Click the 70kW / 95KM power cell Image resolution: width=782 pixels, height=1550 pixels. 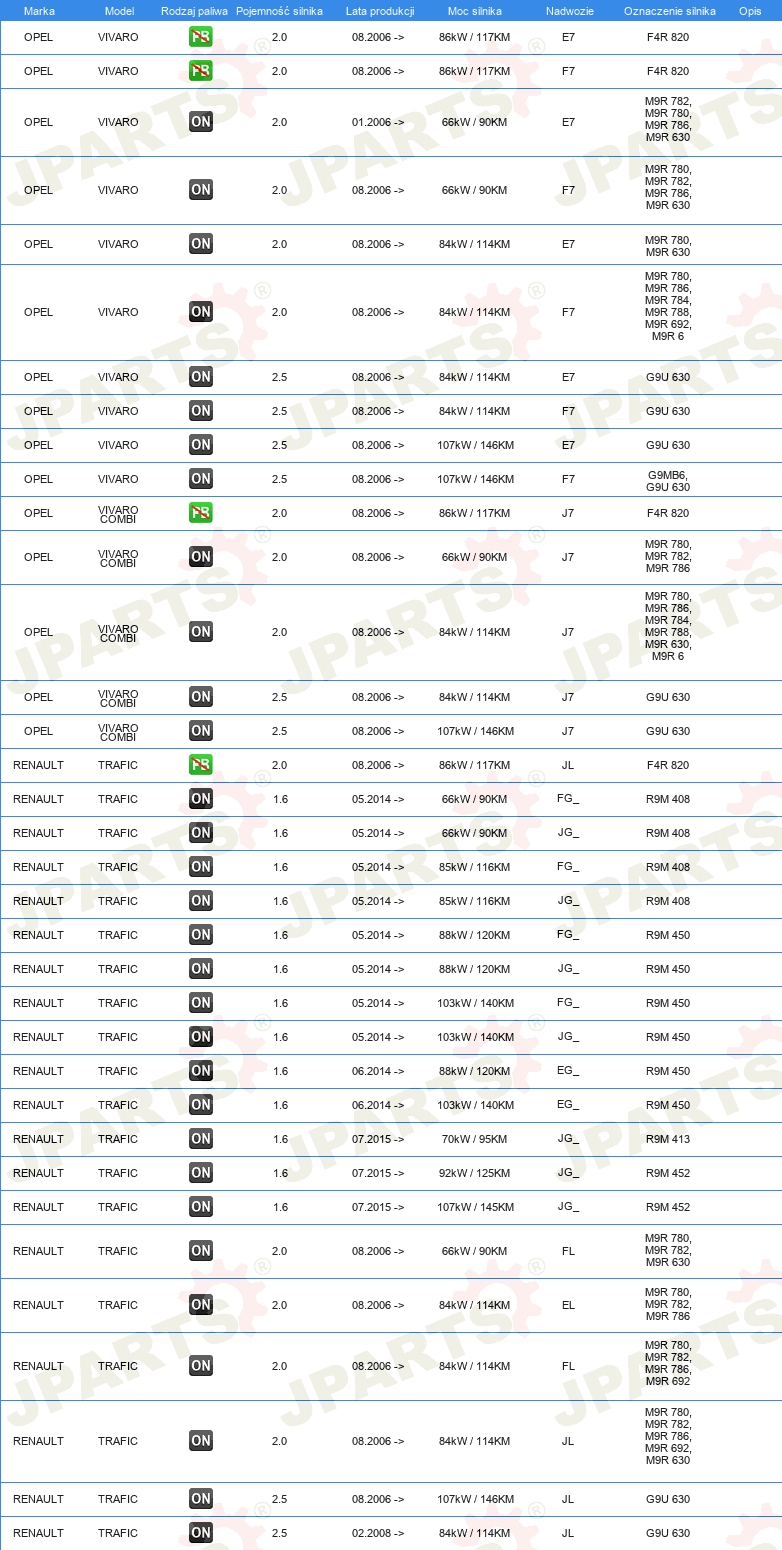point(474,1139)
